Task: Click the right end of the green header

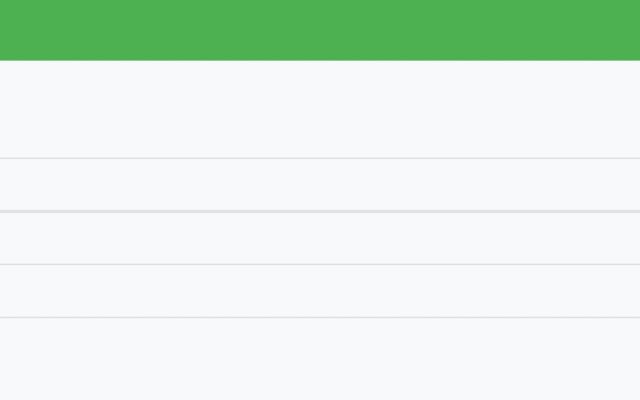Action: click(x=620, y=30)
